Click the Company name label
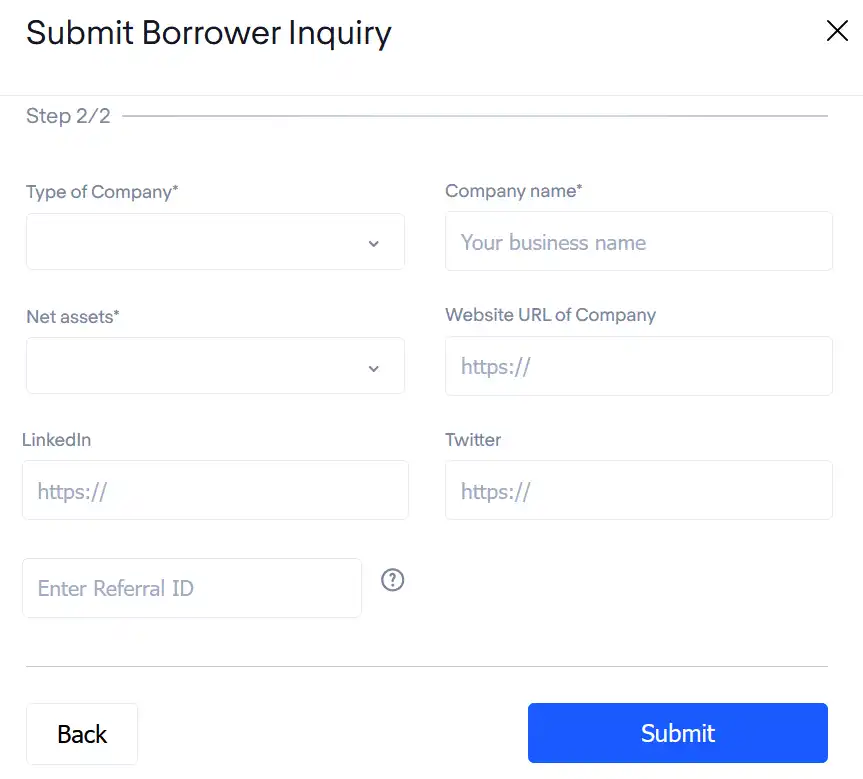 [x=514, y=191]
